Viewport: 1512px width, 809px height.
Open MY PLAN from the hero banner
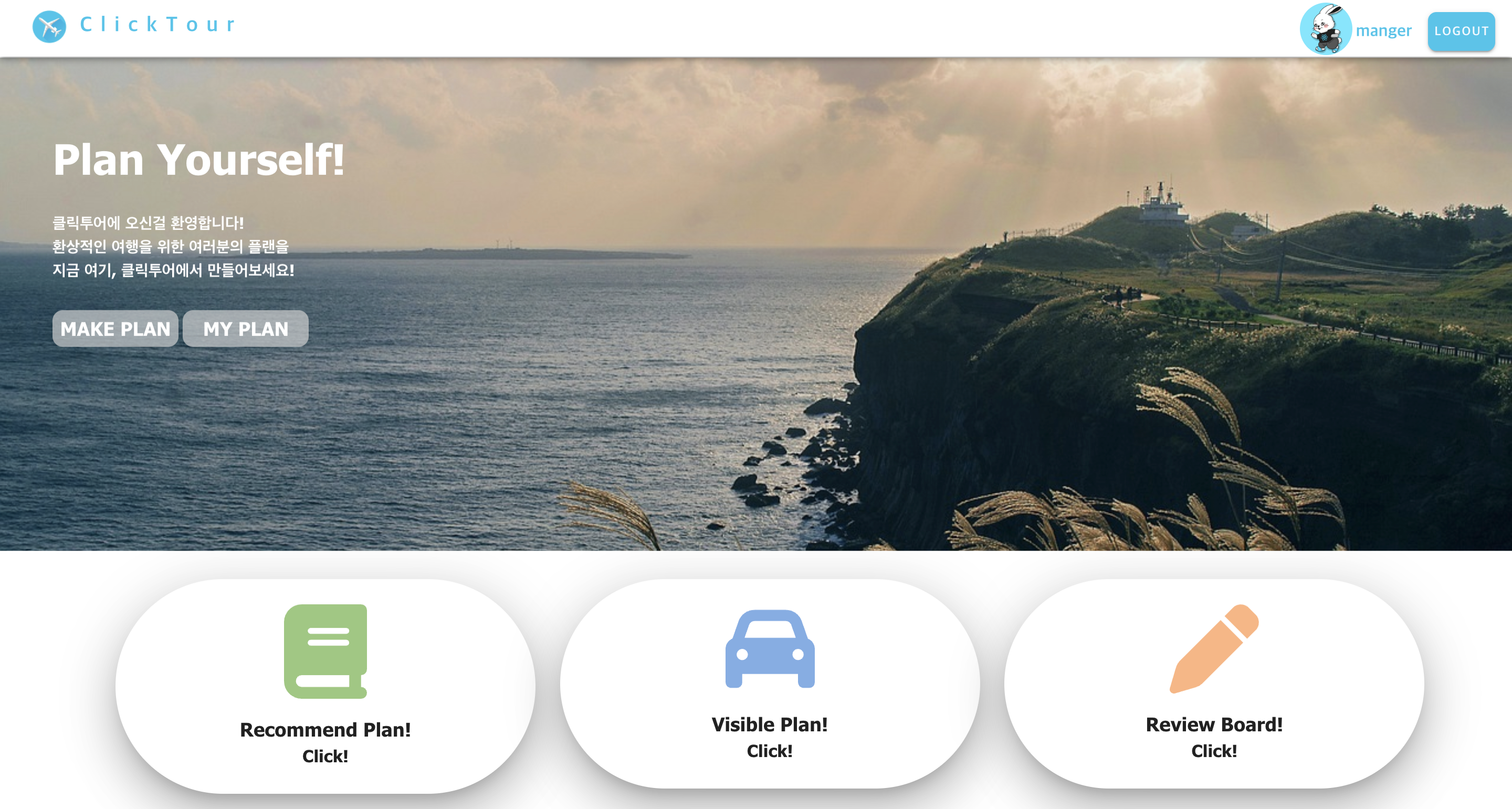click(245, 329)
